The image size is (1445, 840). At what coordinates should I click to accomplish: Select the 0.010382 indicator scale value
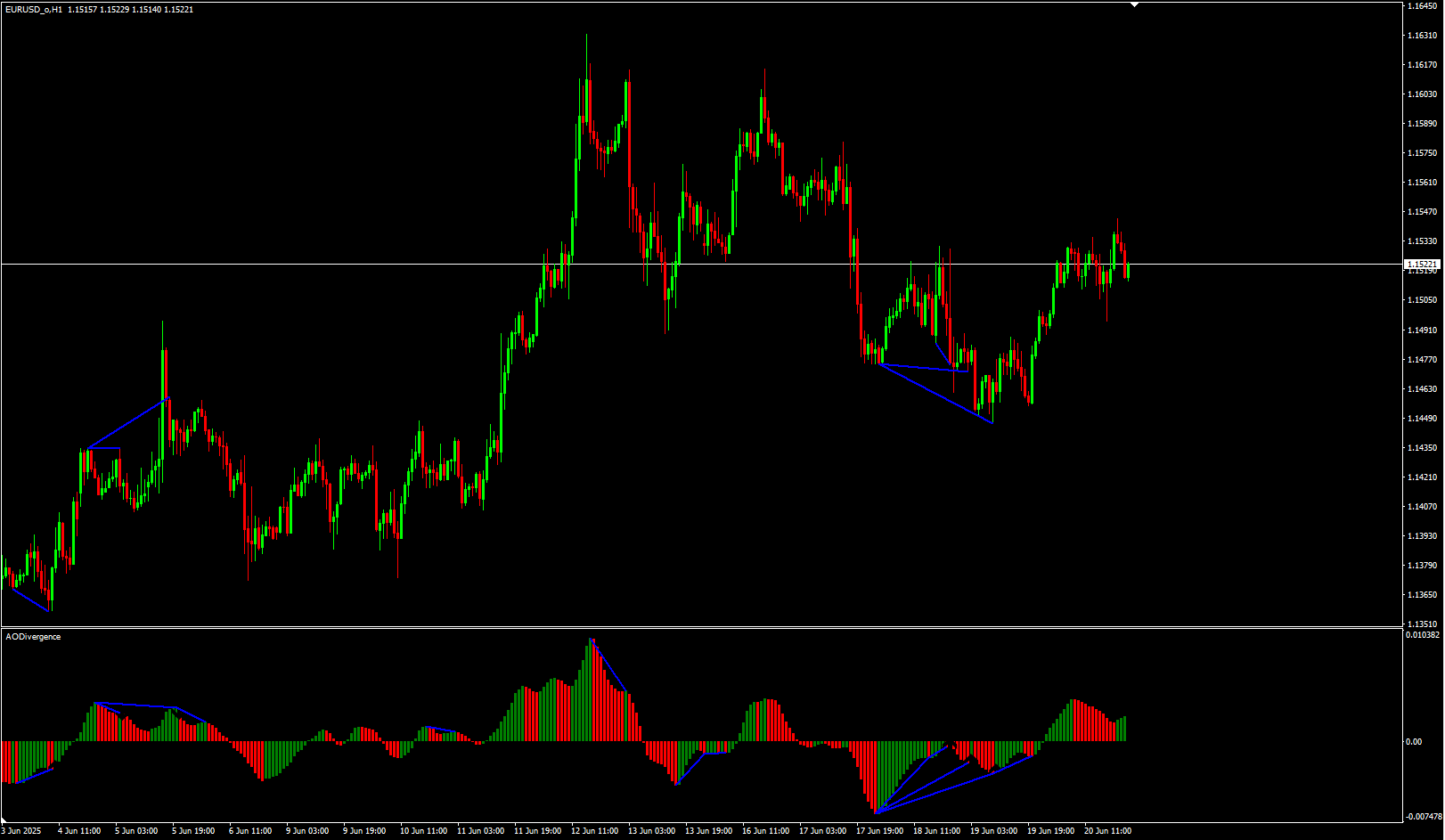[1422, 635]
